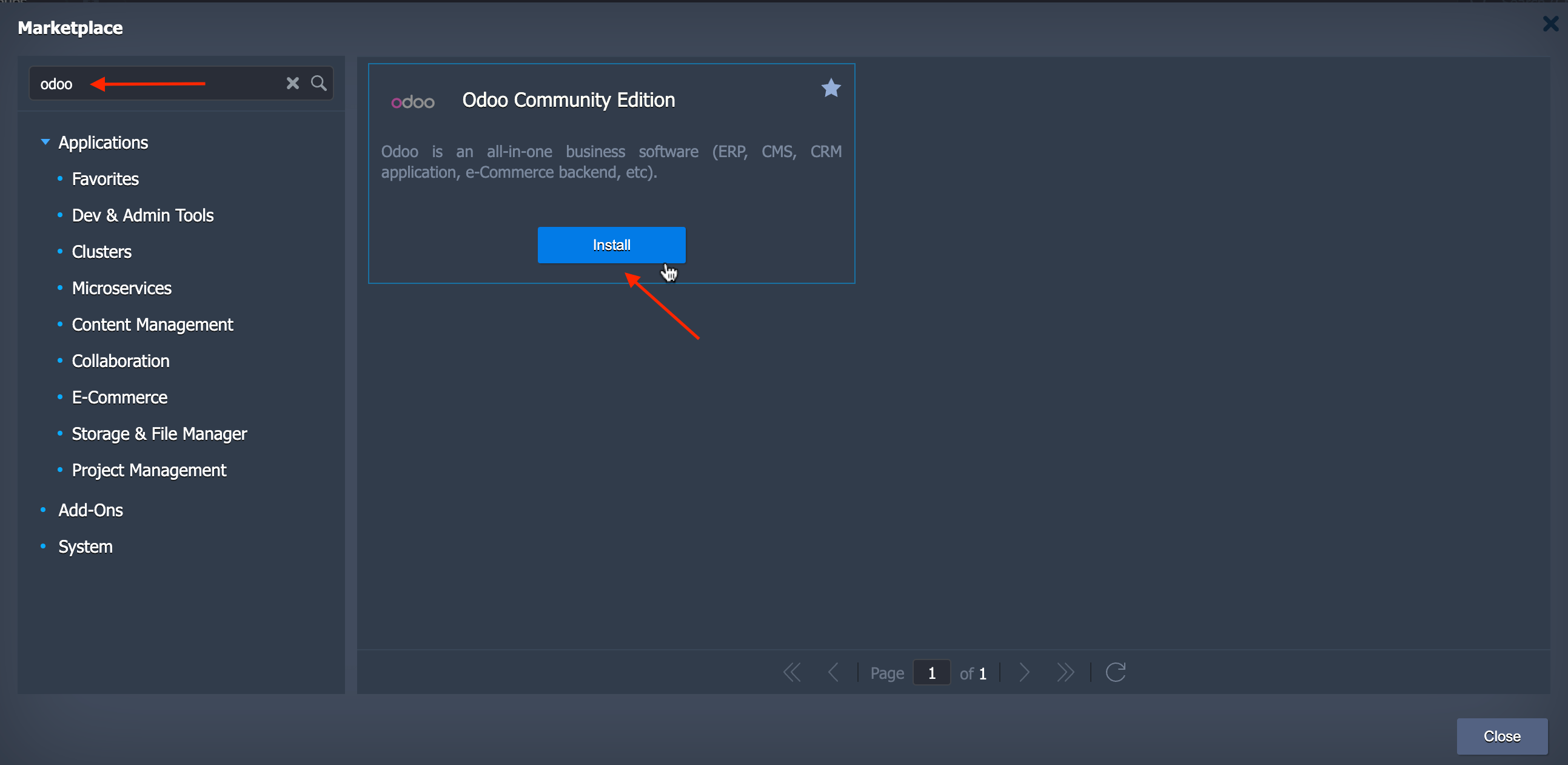This screenshot has width=1568, height=765.
Task: Select the Clusters category
Action: [102, 252]
